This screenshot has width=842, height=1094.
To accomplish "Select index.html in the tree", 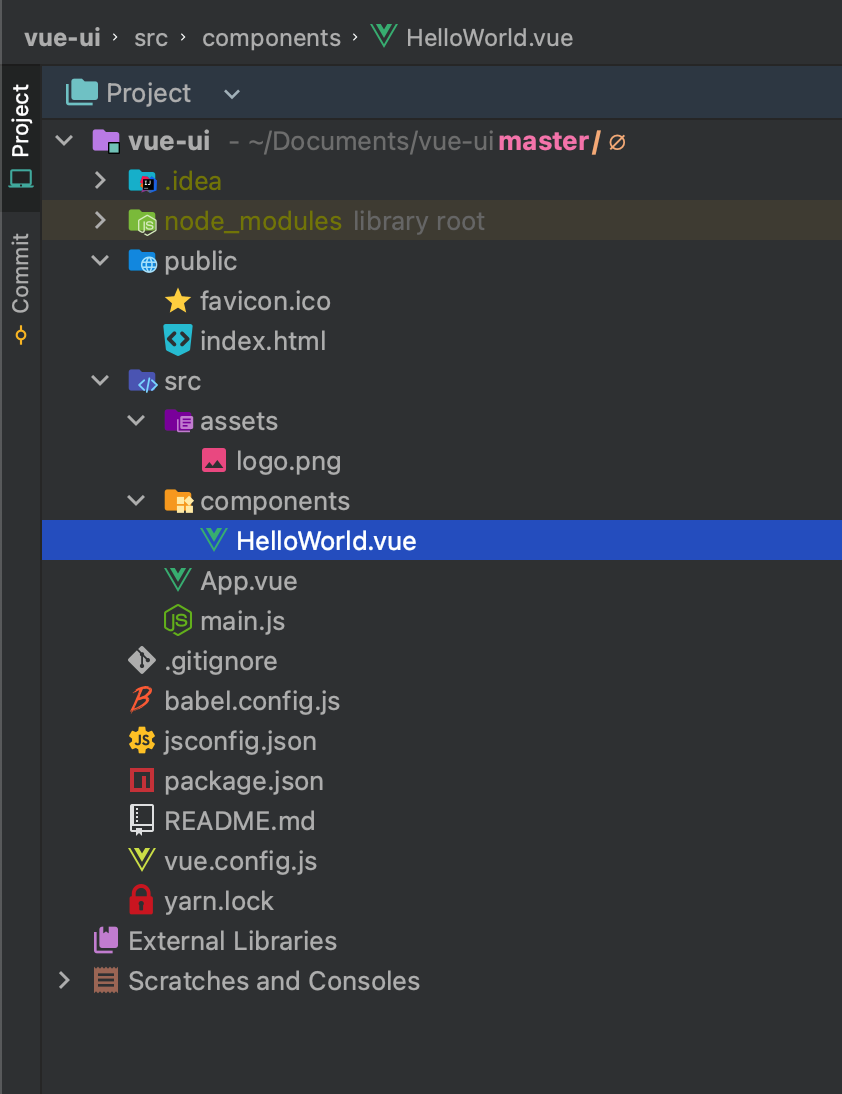I will coord(263,341).
